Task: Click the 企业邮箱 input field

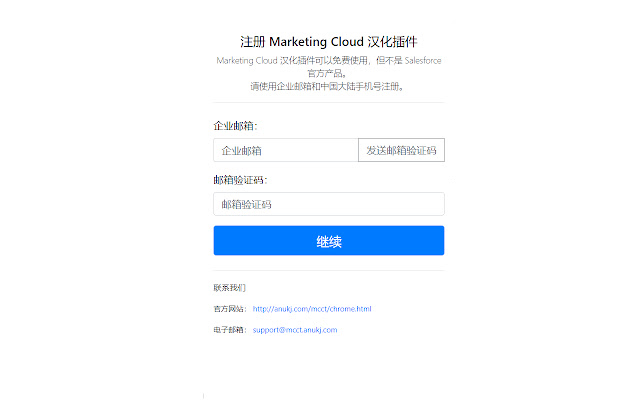Action: [x=286, y=150]
